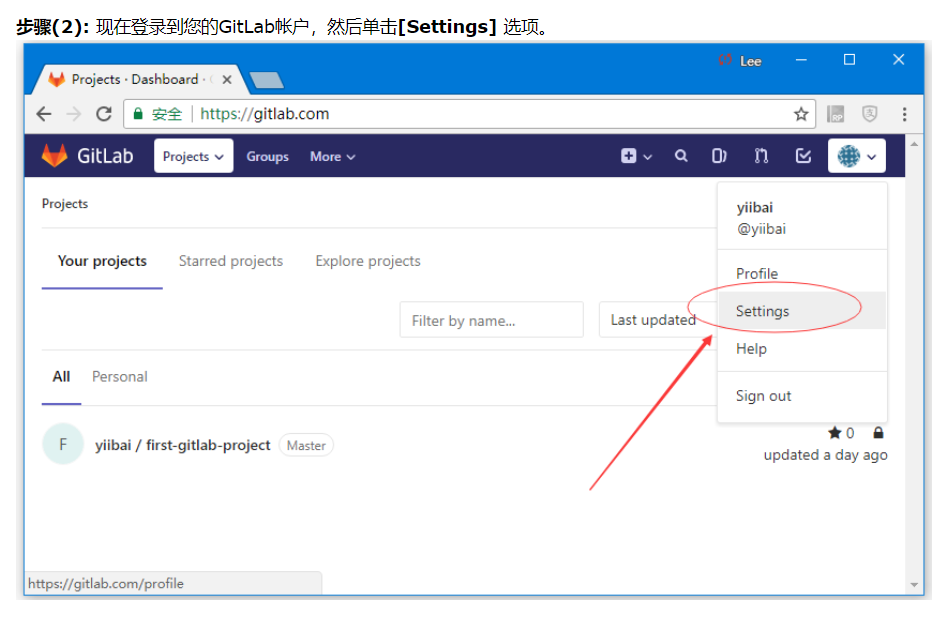Close the Projects Dashboard tab
The image size is (940, 618).
(x=227, y=80)
